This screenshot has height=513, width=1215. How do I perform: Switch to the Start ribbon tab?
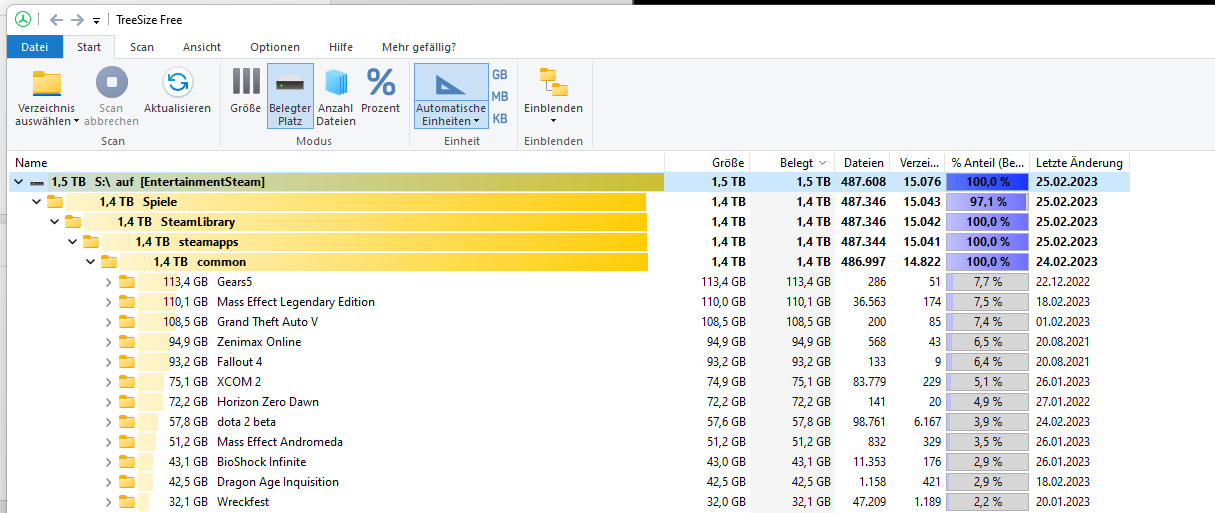(x=89, y=47)
